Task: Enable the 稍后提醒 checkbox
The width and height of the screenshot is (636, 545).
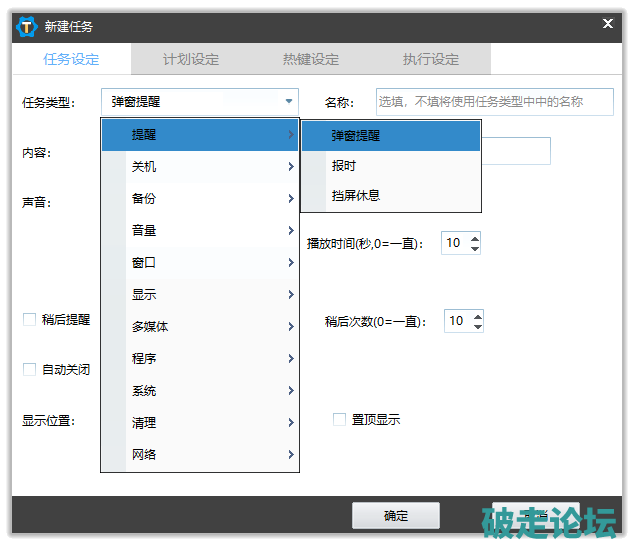Action: [30, 320]
